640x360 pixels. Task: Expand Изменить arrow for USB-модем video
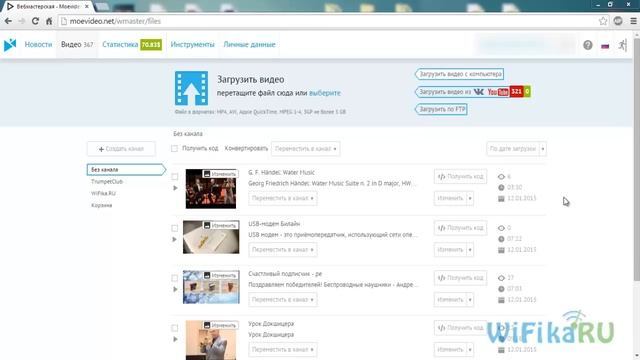(470, 249)
